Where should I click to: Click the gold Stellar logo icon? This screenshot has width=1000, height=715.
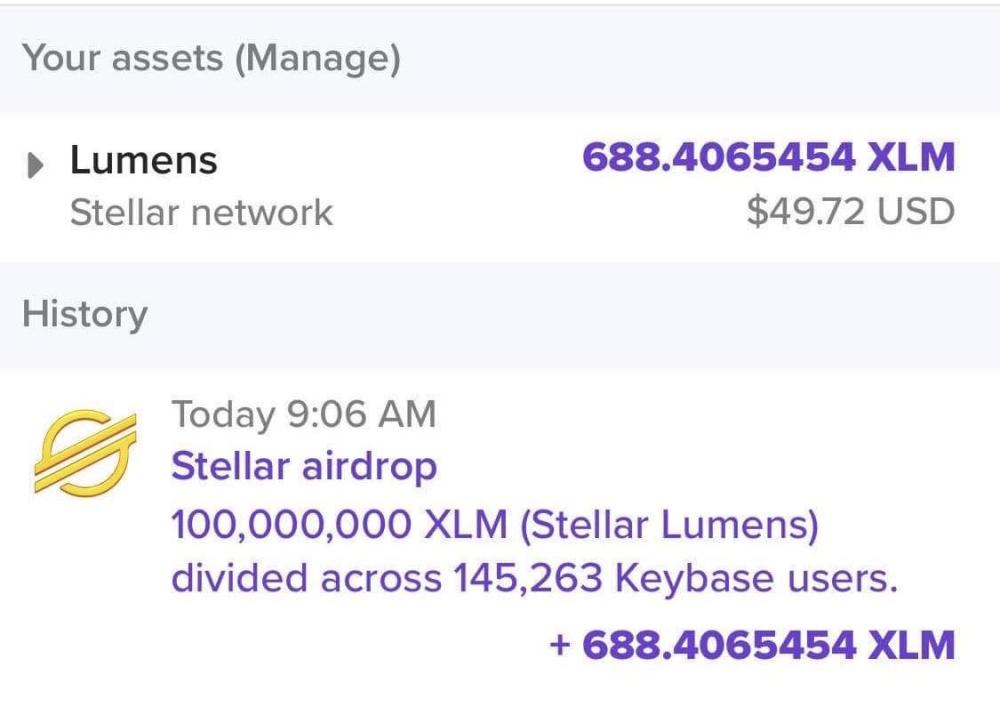(85, 452)
